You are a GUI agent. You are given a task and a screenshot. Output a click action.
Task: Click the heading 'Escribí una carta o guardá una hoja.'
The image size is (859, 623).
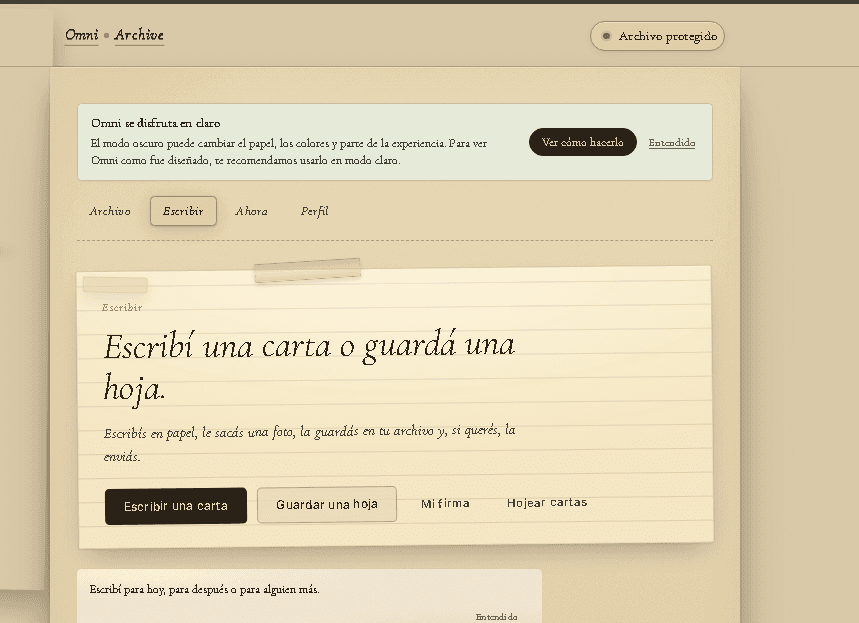tap(310, 367)
